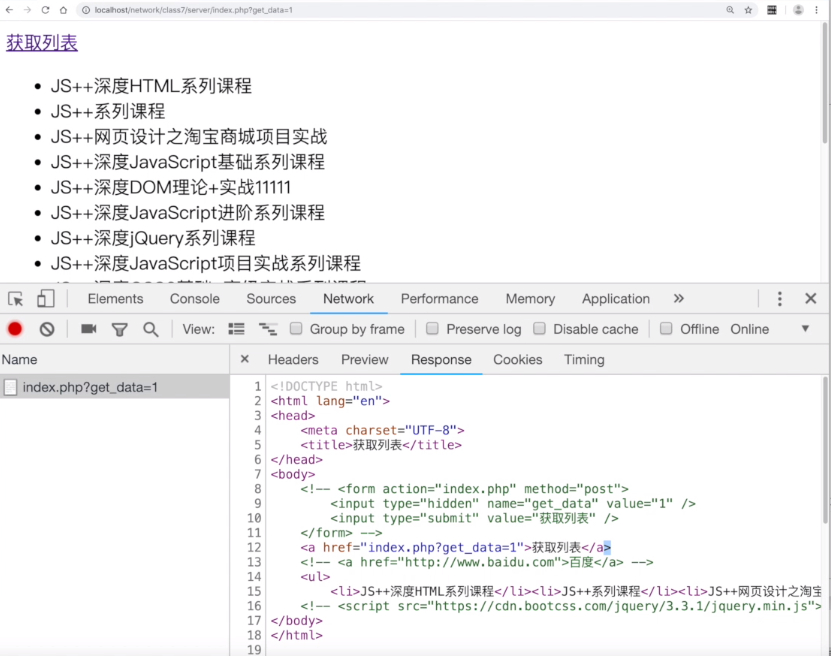Viewport: 831px width, 656px height.
Task: Click the page vertical scrollbar
Action: click(825, 85)
